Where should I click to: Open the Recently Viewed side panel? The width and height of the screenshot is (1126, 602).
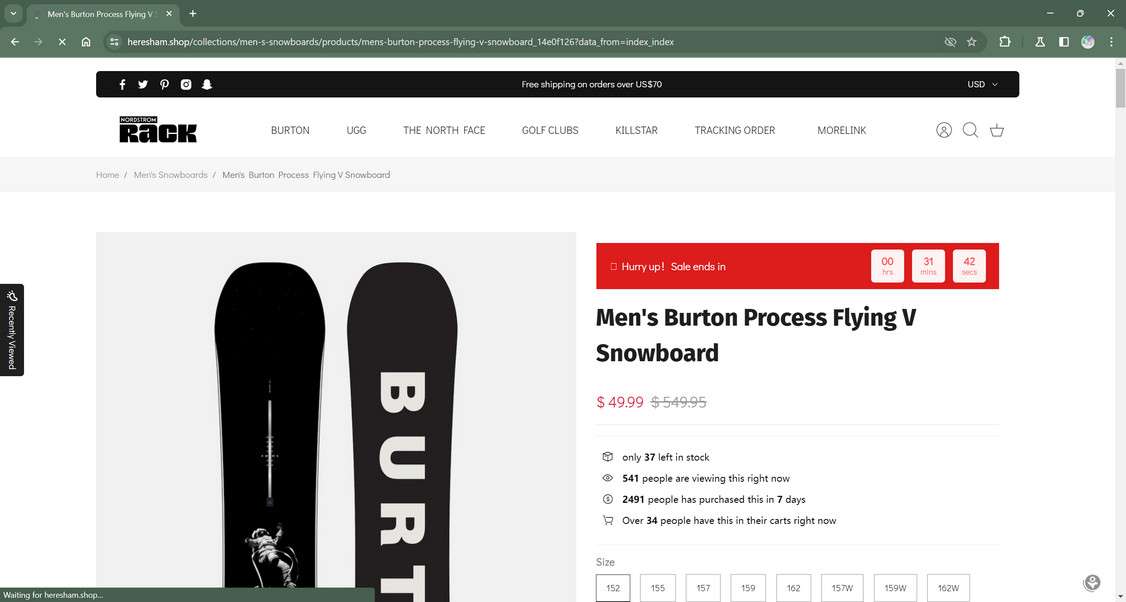point(11,330)
